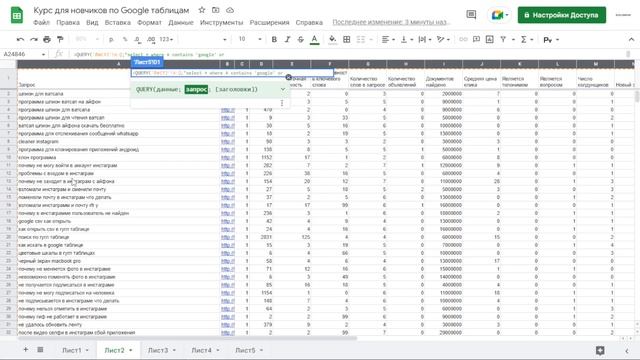Viewport: 640px width, 360px height.
Task: Open Explore panel button
Action: (x=600, y=350)
